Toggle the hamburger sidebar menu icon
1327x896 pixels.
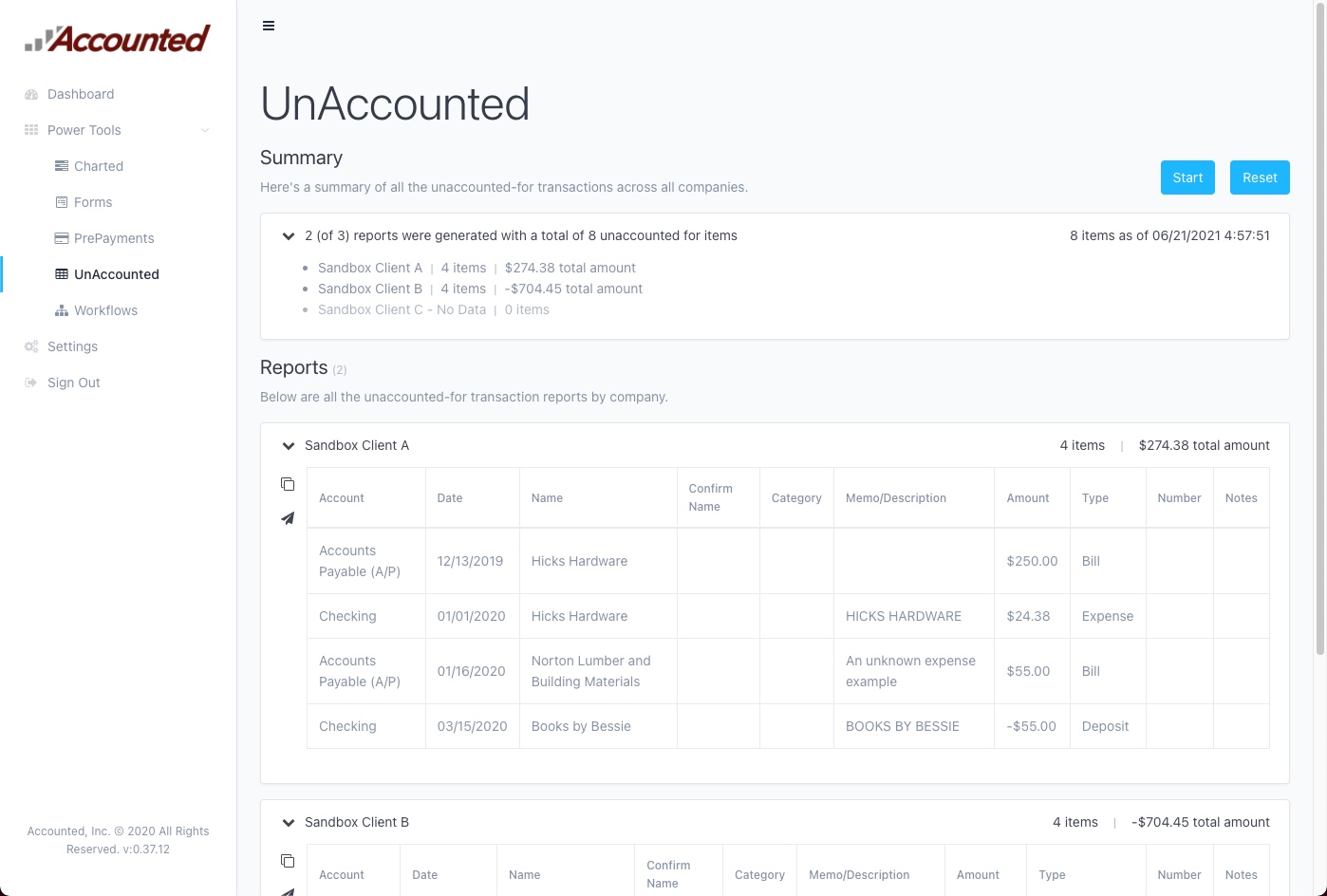(269, 26)
